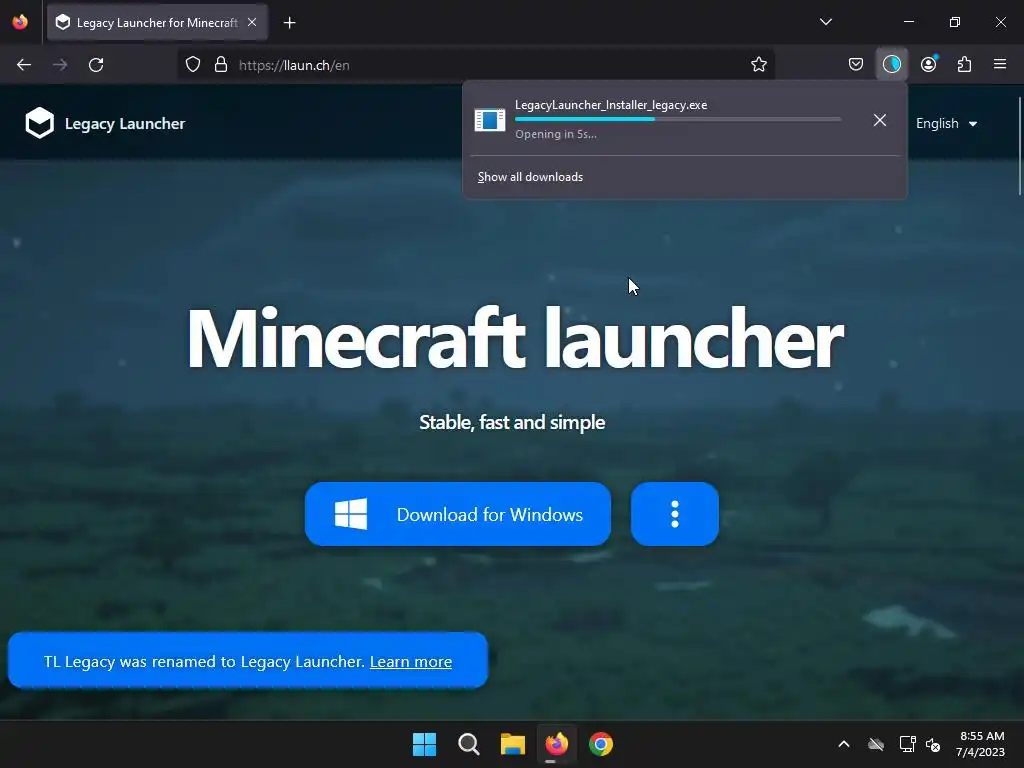
Task: Focus the address bar showing llaun.ch/en
Action: 477,65
